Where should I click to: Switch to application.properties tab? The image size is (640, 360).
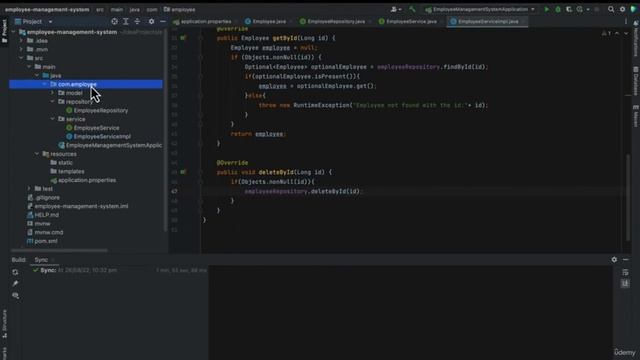click(203, 21)
